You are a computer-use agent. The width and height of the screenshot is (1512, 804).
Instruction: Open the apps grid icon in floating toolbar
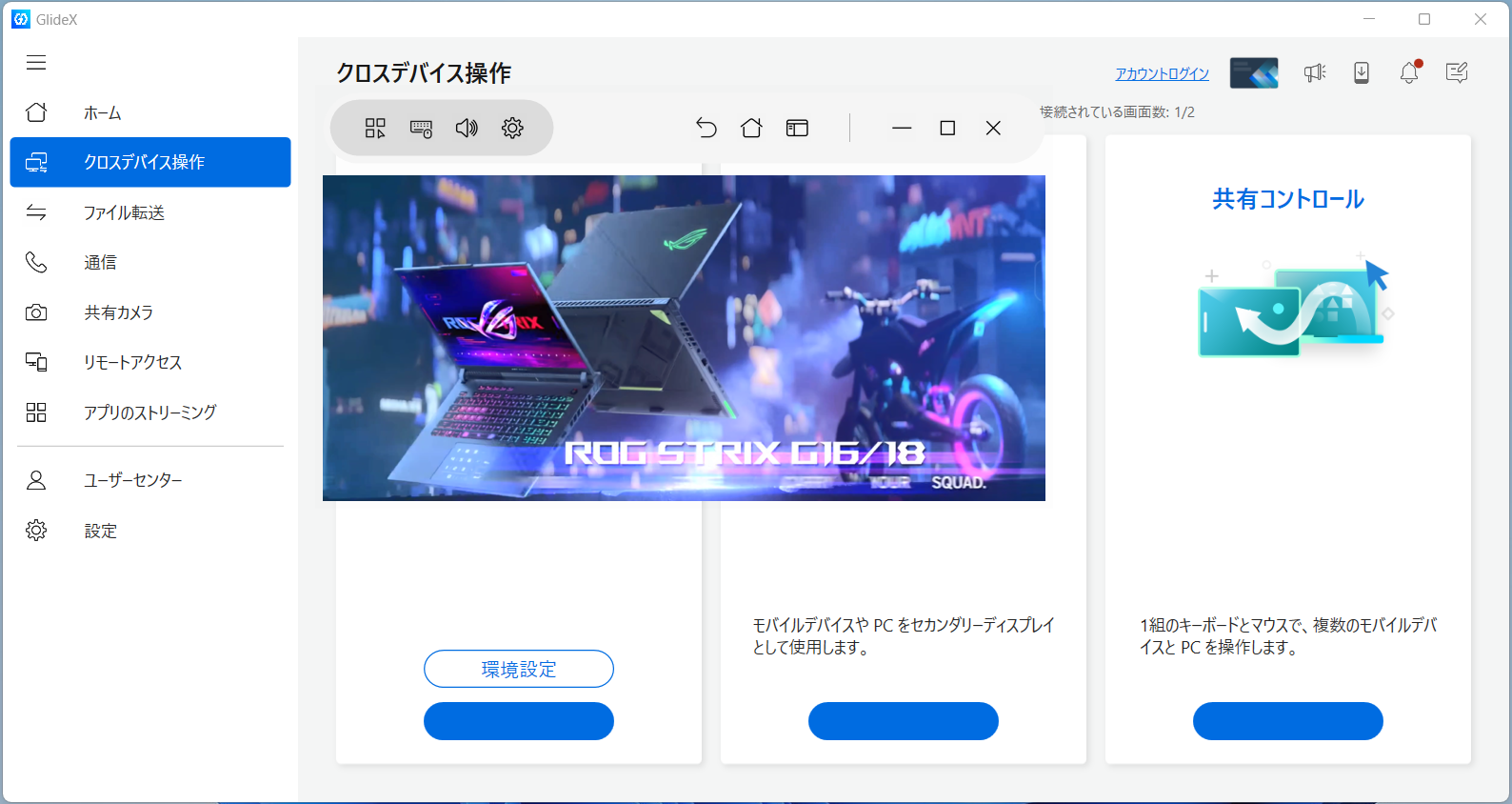pos(375,129)
